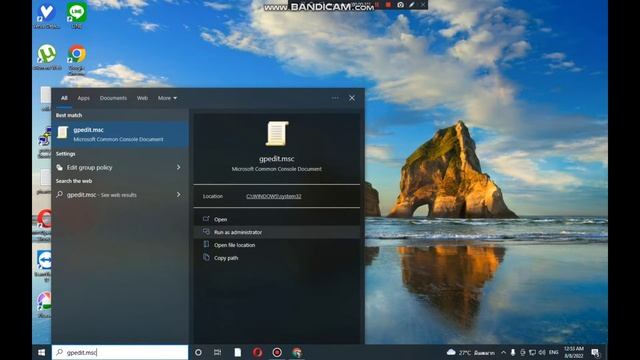Open the blue V desktop shortcut

point(46,16)
